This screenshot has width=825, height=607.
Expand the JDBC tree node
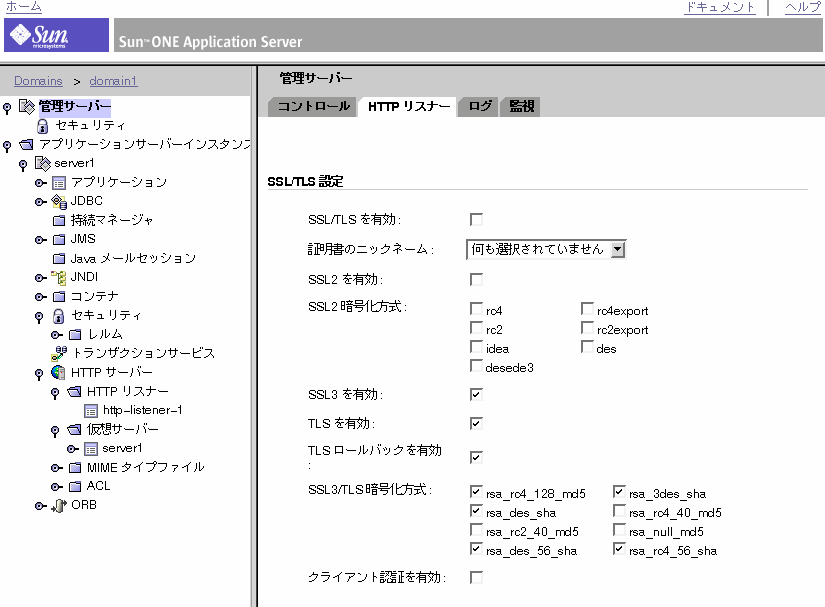click(41, 202)
